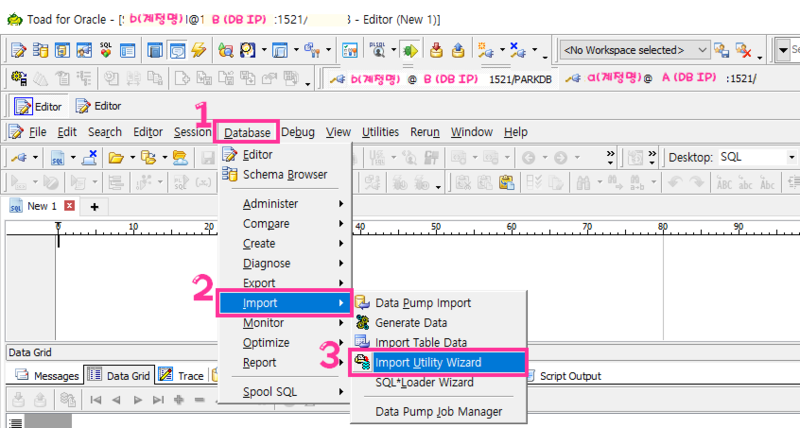Open the Window menu

(471, 132)
